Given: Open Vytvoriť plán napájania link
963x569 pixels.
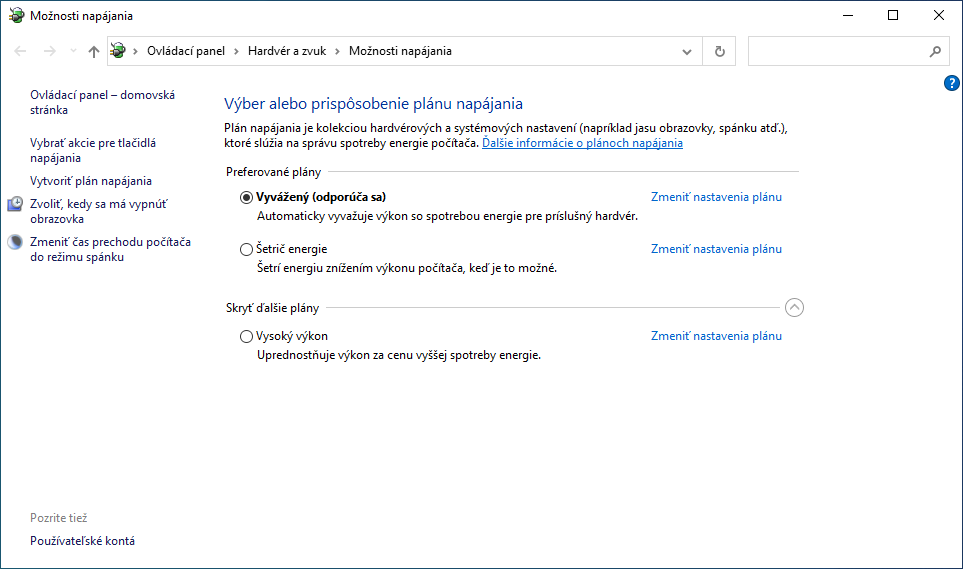Looking at the screenshot, I should click(x=91, y=181).
